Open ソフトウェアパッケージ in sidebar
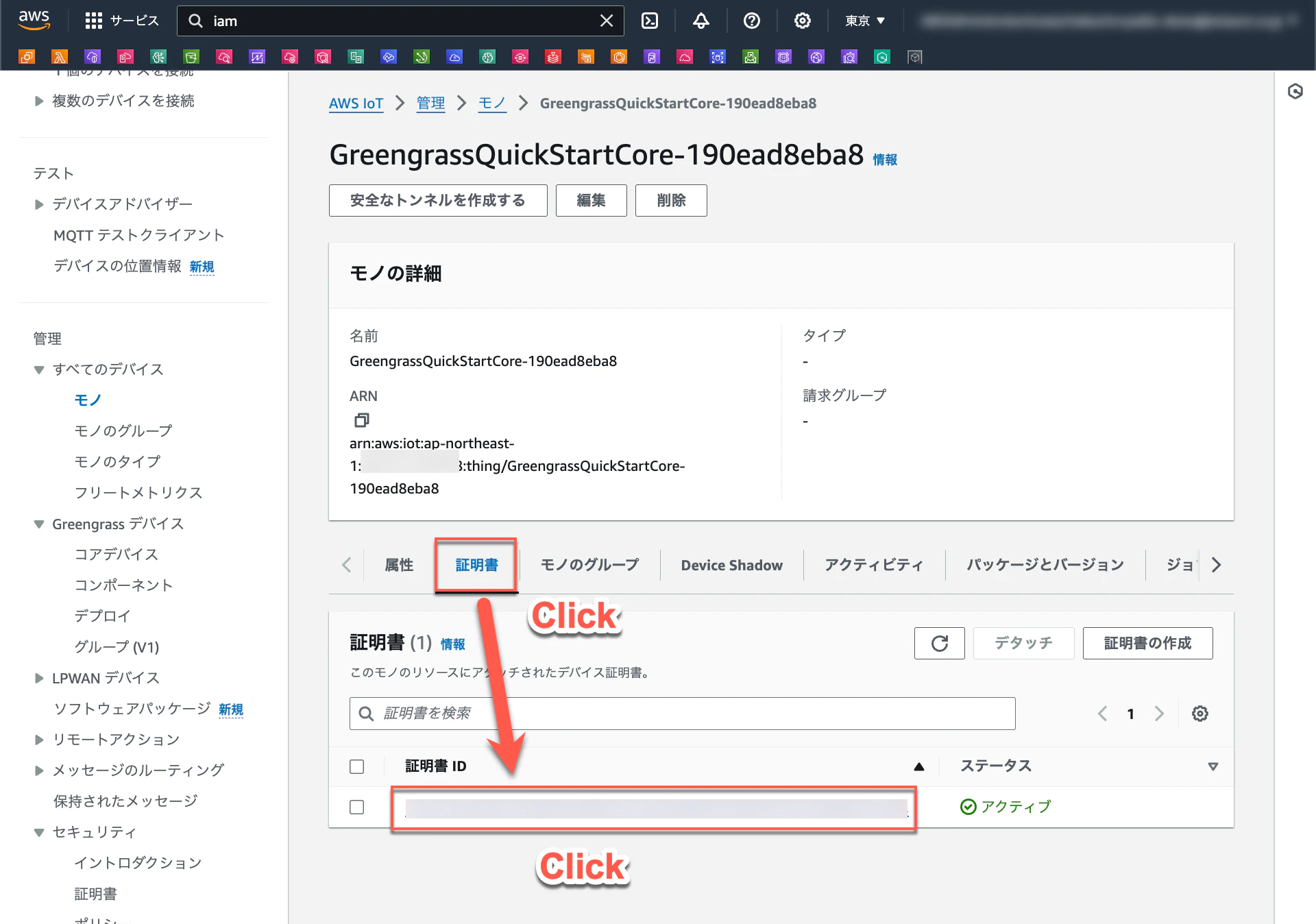 click(132, 709)
